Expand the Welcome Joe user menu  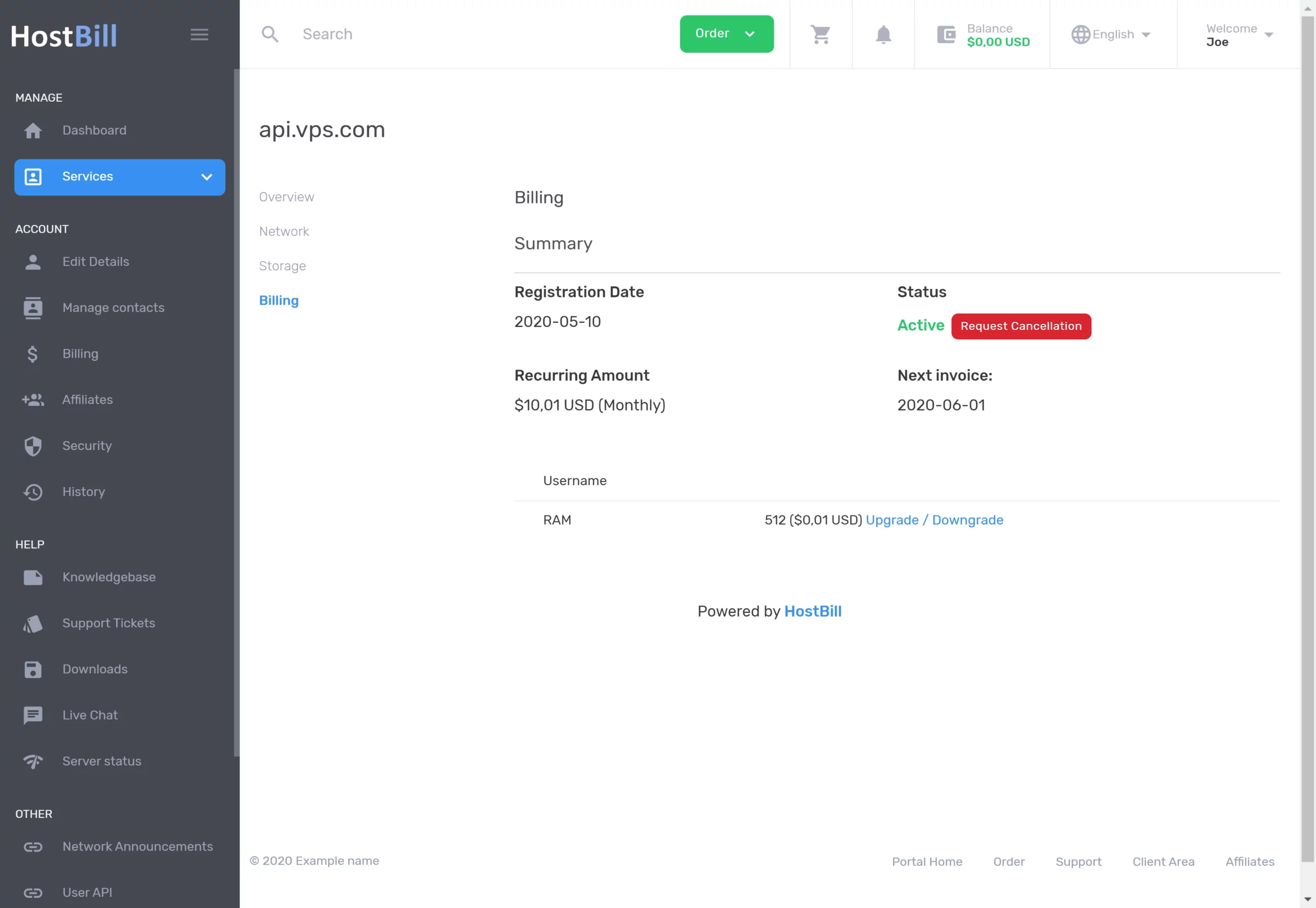1238,35
